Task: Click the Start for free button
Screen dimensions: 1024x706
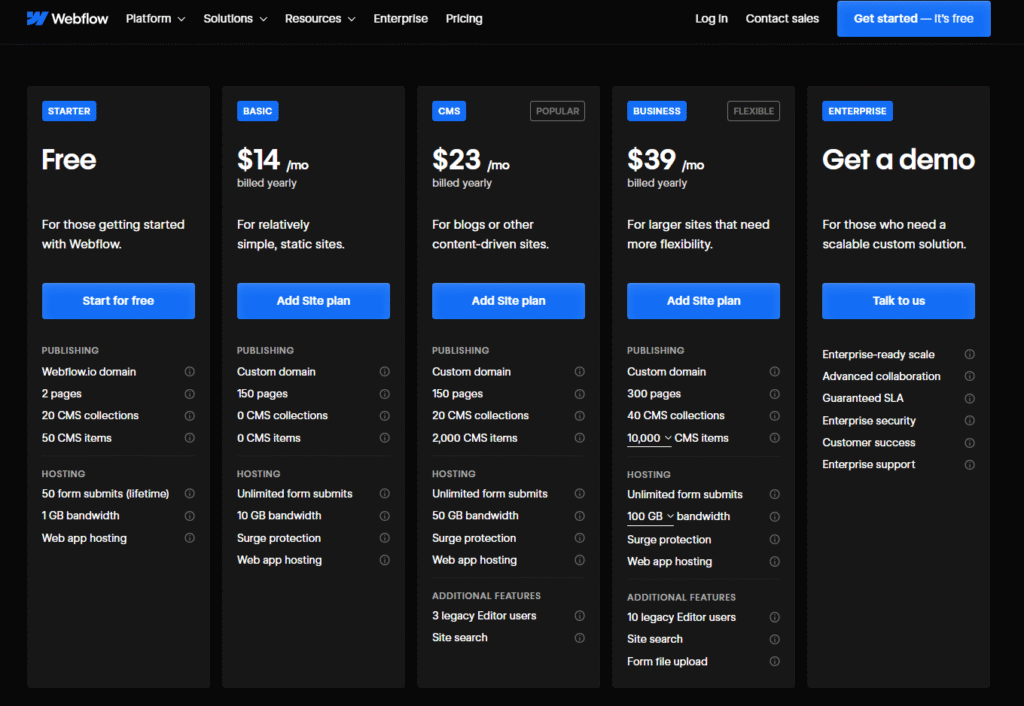Action: [x=118, y=301]
